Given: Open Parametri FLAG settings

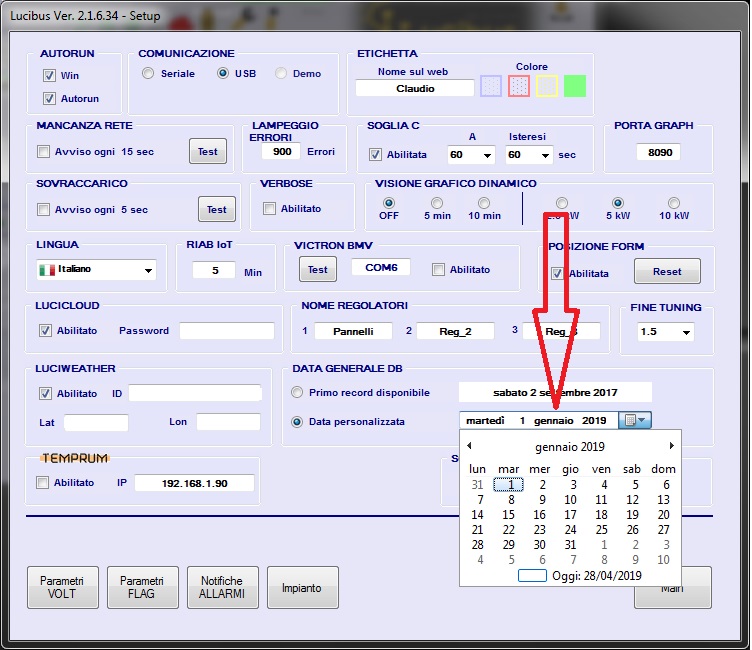Looking at the screenshot, I should tap(143, 587).
